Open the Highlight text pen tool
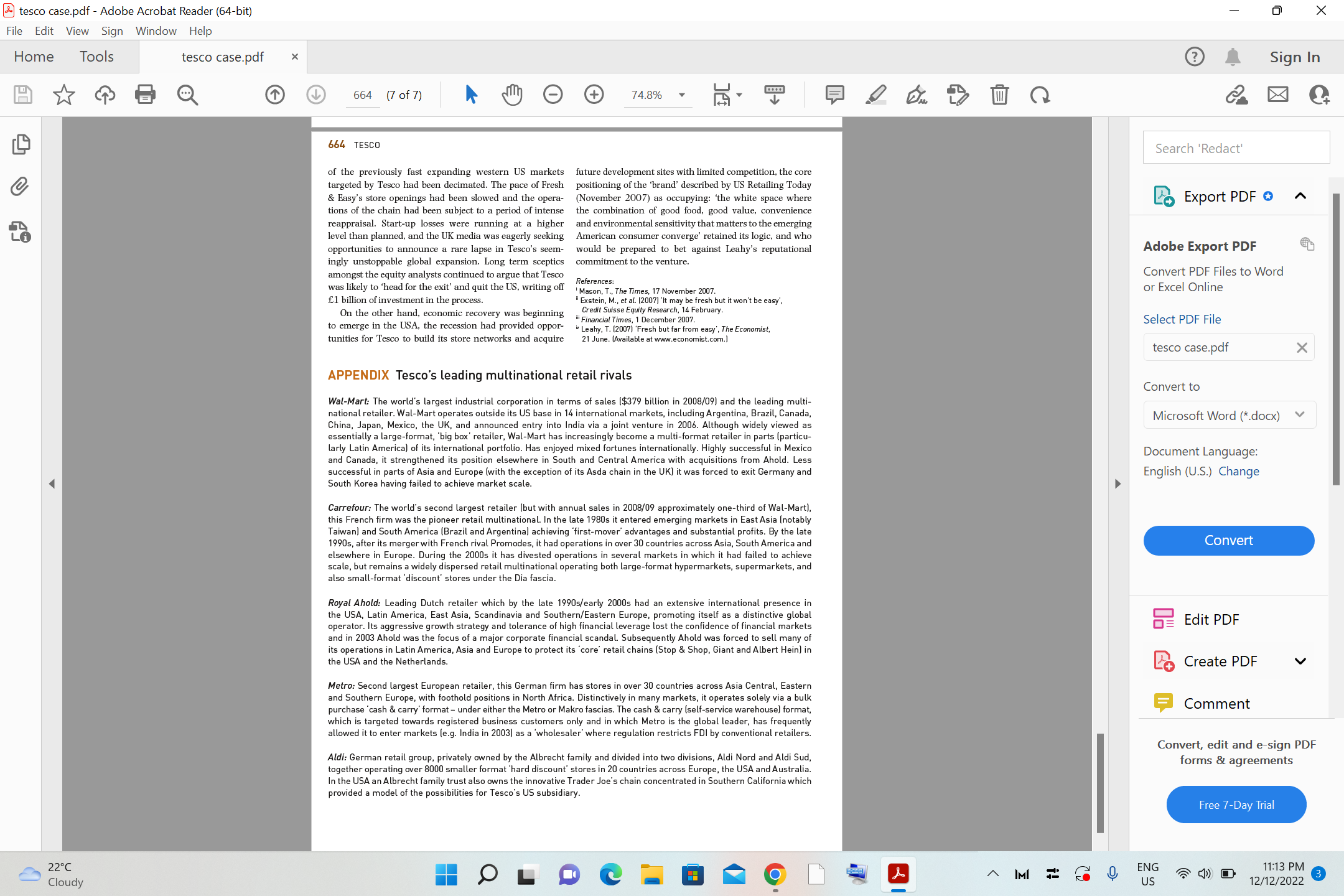 [x=875, y=95]
